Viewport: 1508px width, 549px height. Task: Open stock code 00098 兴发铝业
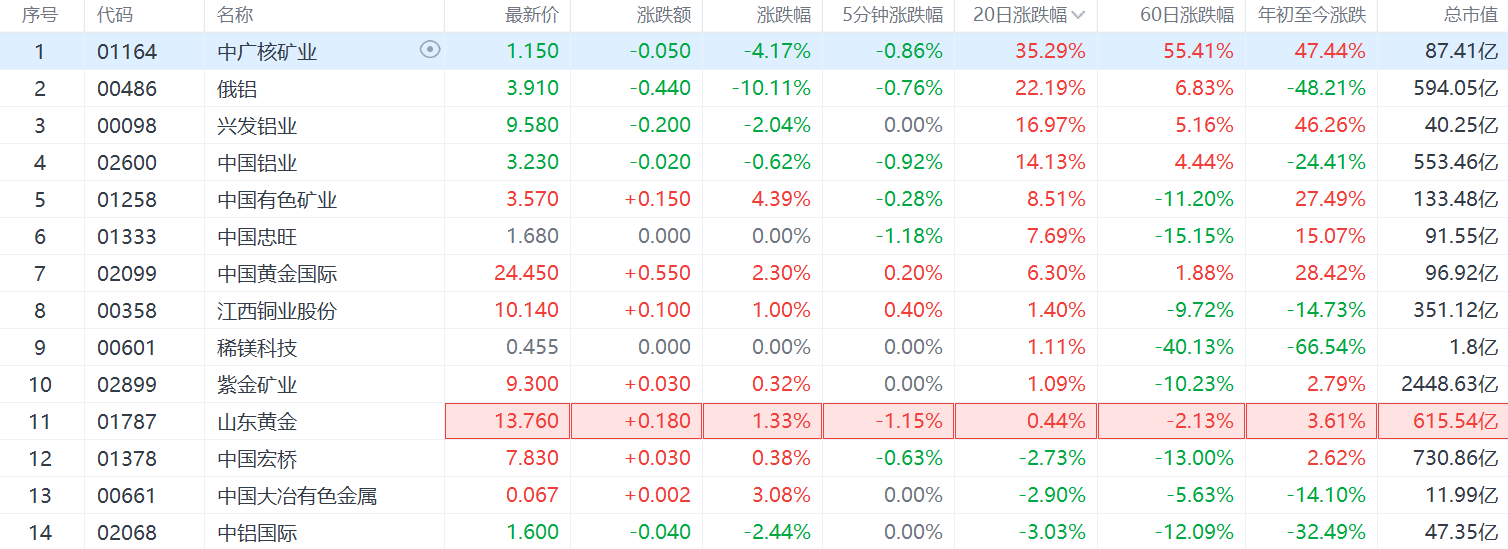point(127,125)
